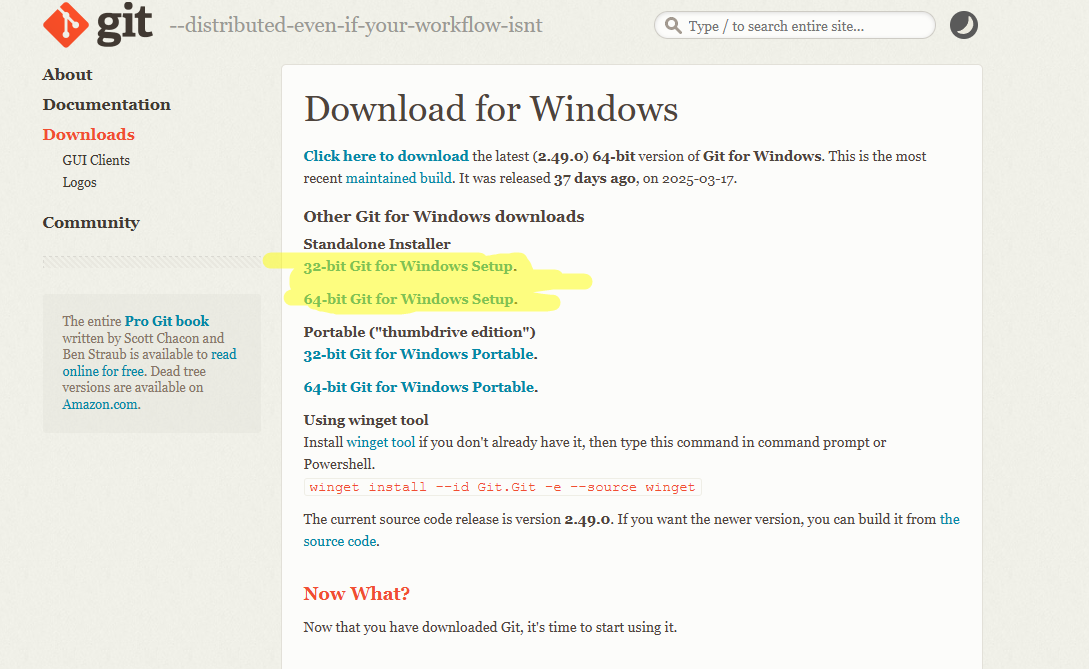Click the 'Standalone Installer' heading
The width and height of the screenshot is (1089, 669).
point(377,244)
